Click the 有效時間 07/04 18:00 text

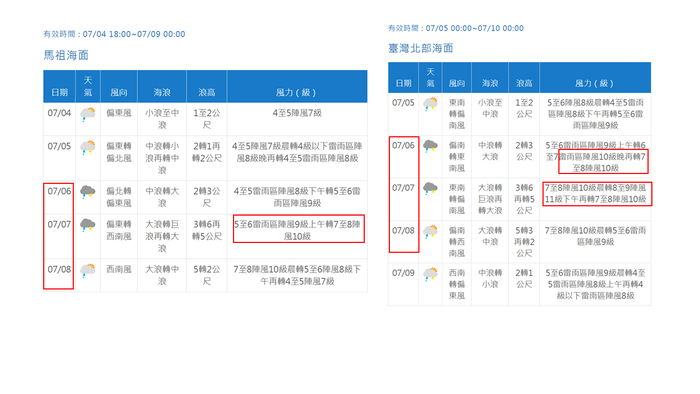point(114,34)
